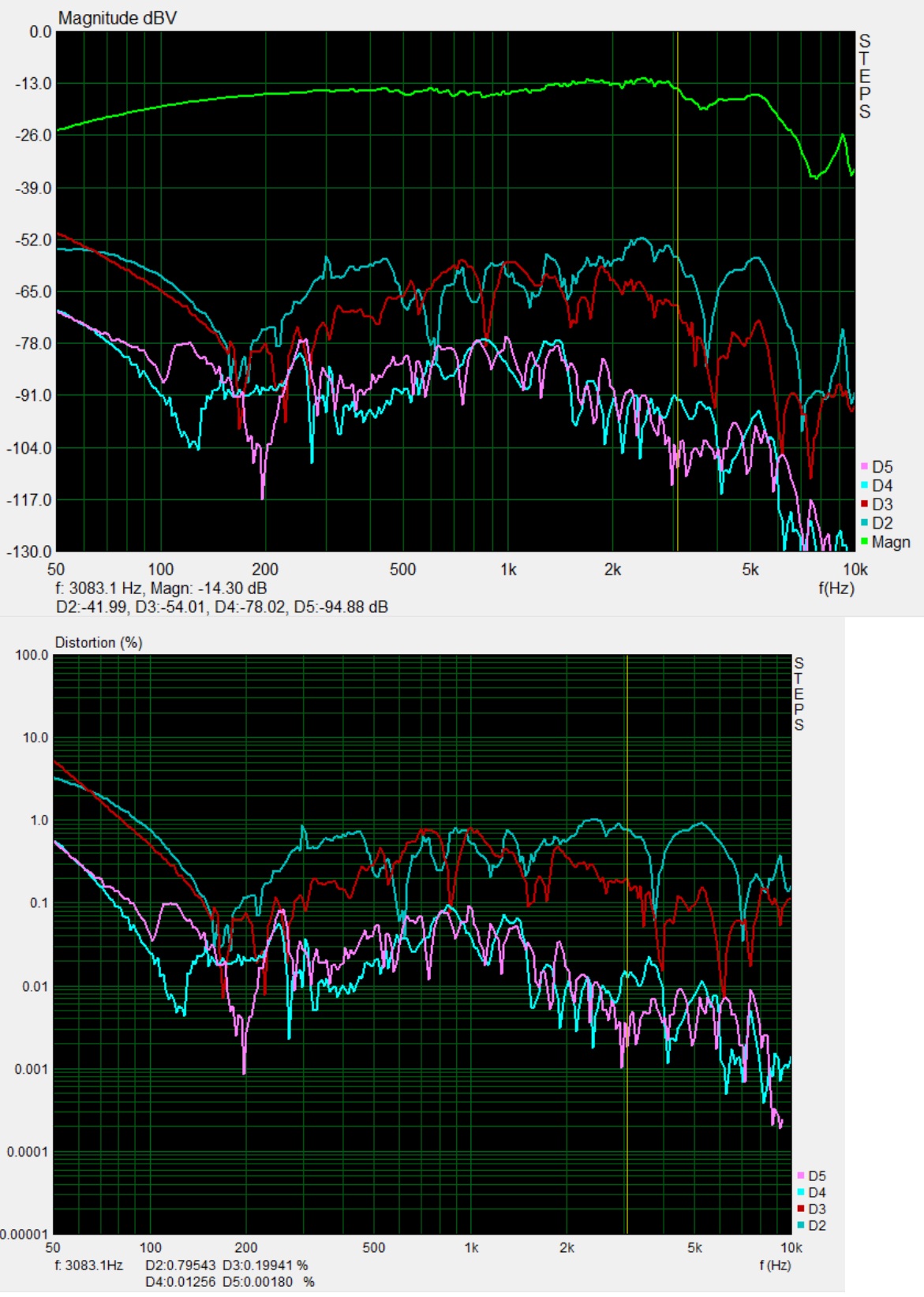Viewport: 924px width, 1297px height.
Task: Click the 1k label on magnitude x-axis
Action: tap(508, 570)
